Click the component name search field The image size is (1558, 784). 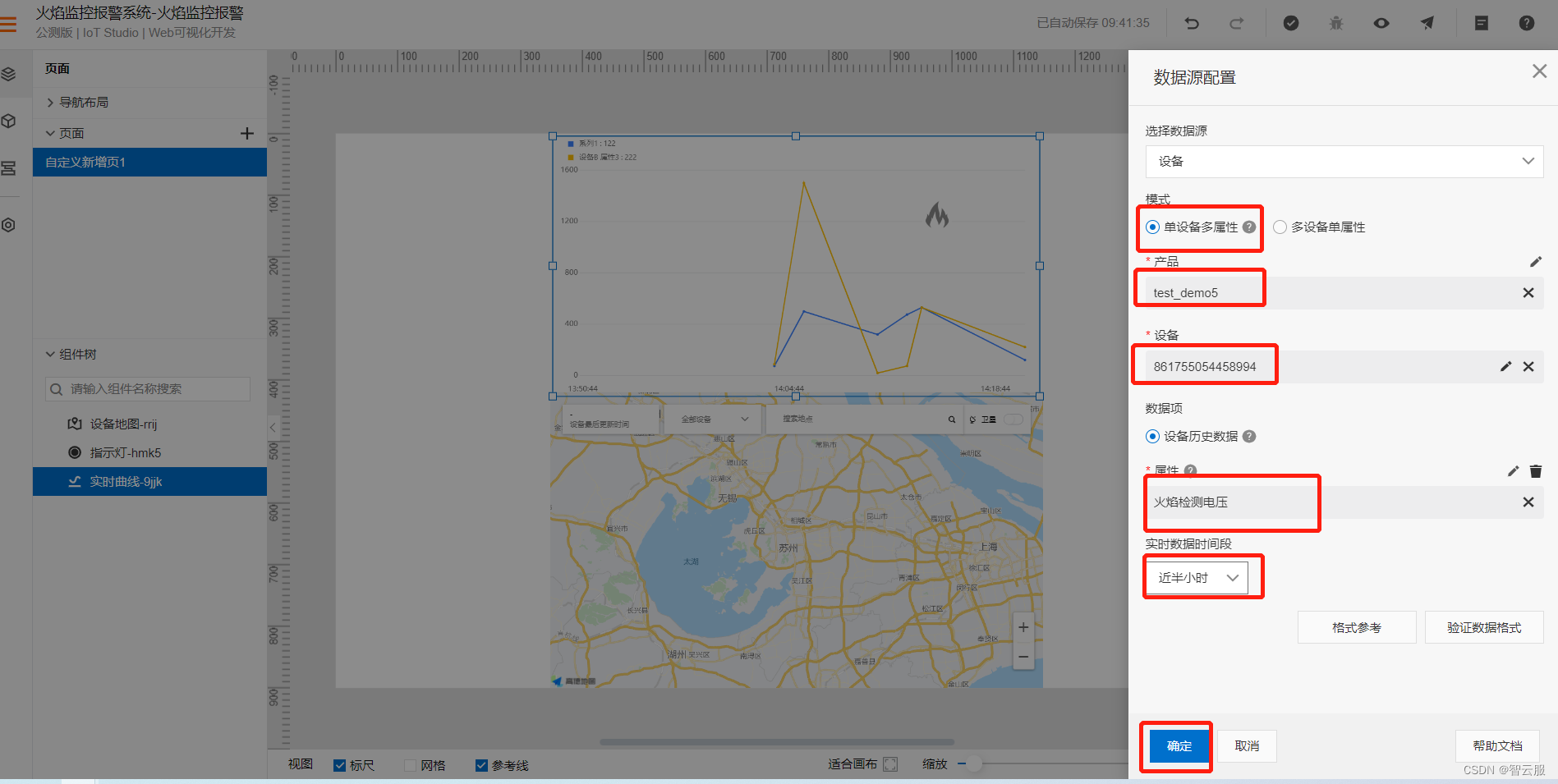coord(148,388)
